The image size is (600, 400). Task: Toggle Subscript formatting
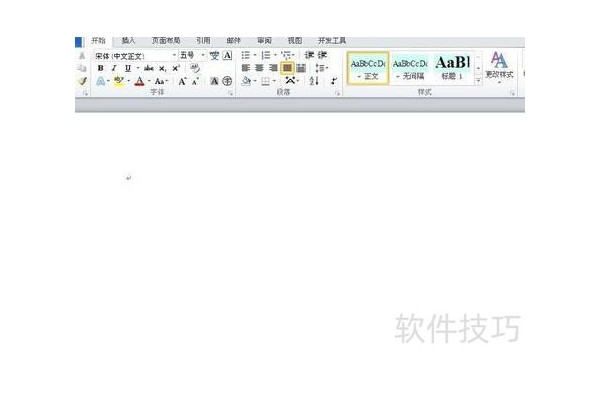click(163, 69)
